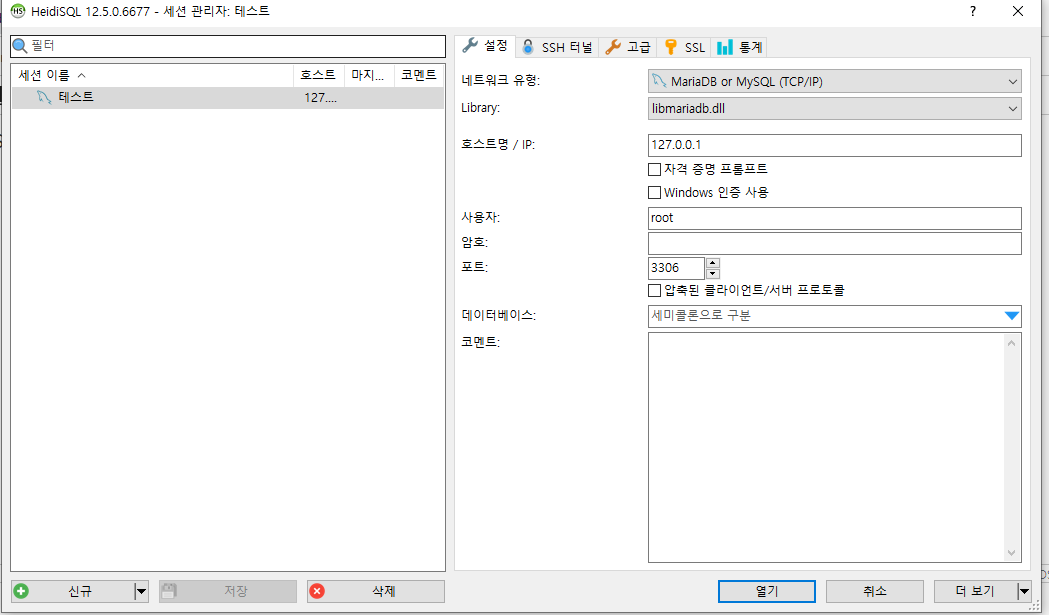Screen dimensions: 1049x615
Task: Open the 데이터베이스 dropdown arrow
Action: click(x=1012, y=316)
